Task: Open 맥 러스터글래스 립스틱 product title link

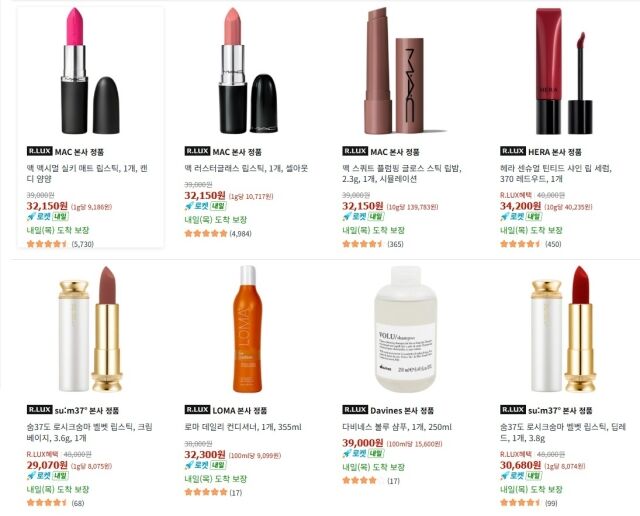Action: coord(246,168)
